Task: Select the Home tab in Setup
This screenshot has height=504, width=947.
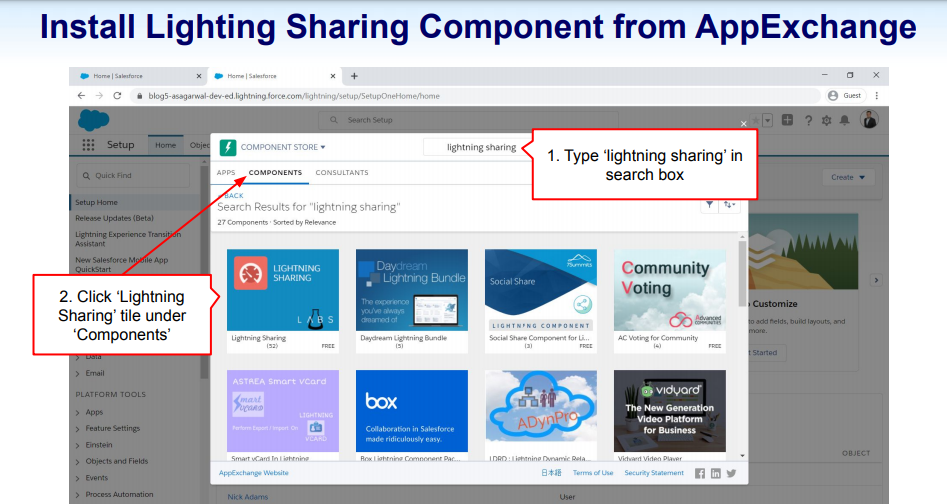Action: (x=165, y=145)
